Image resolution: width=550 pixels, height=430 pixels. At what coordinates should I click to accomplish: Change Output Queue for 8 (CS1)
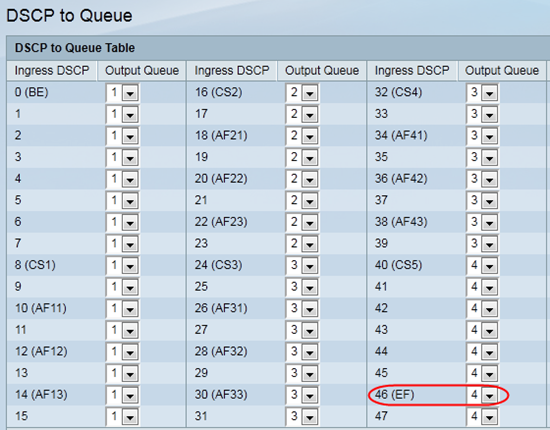tap(122, 266)
